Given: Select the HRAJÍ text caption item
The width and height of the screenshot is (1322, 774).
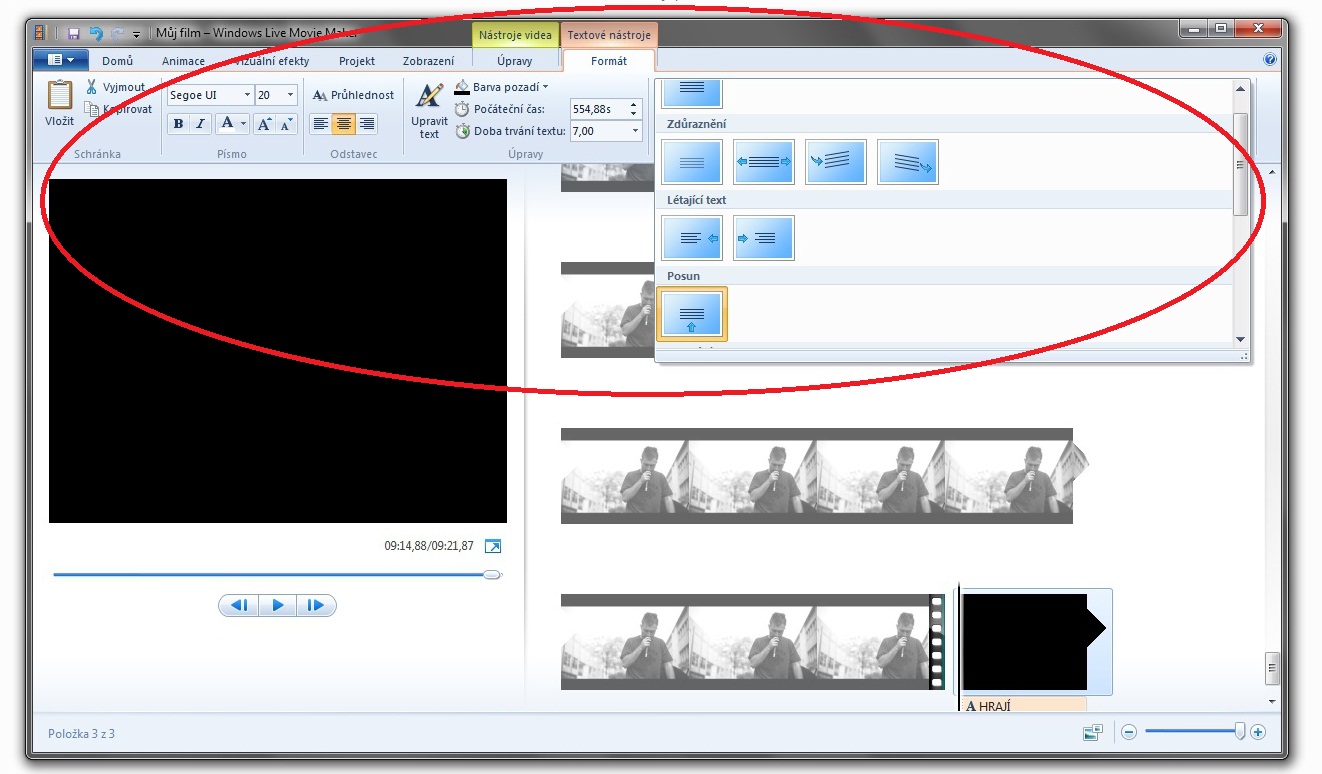Looking at the screenshot, I should pyautogui.click(x=1025, y=706).
